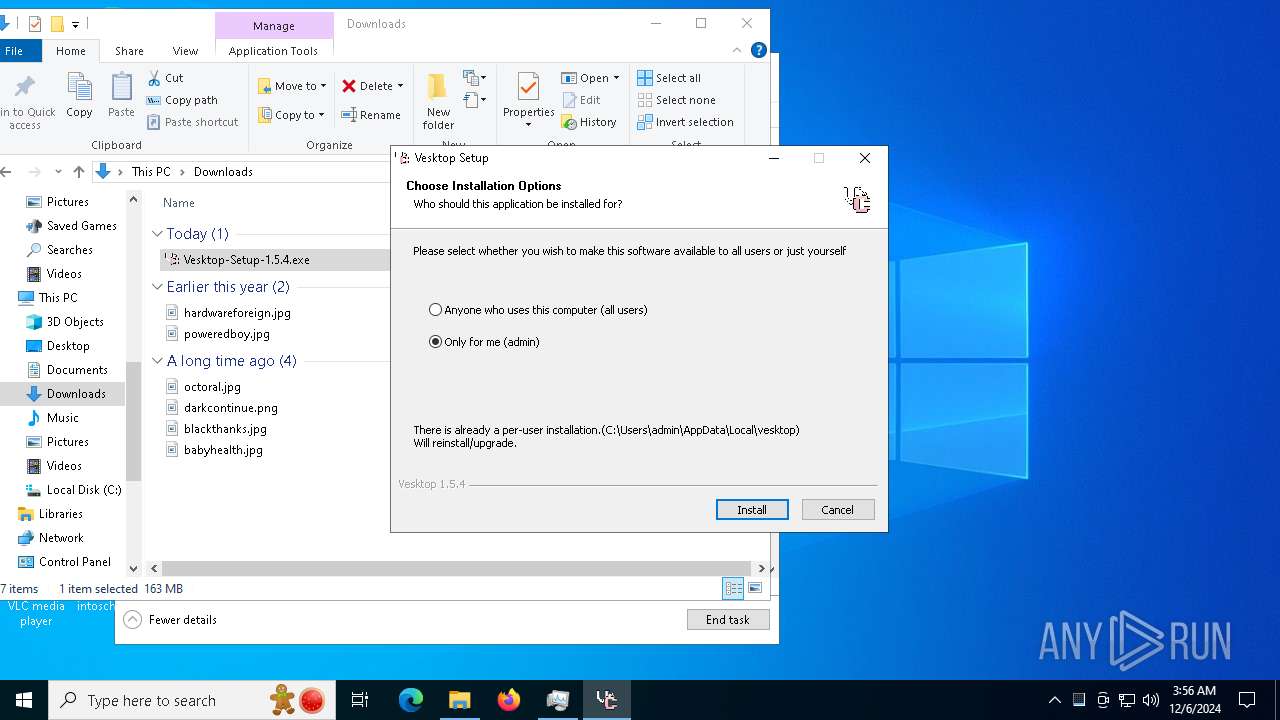Click Select none in ribbon
This screenshot has height=720, width=1280.
click(677, 100)
